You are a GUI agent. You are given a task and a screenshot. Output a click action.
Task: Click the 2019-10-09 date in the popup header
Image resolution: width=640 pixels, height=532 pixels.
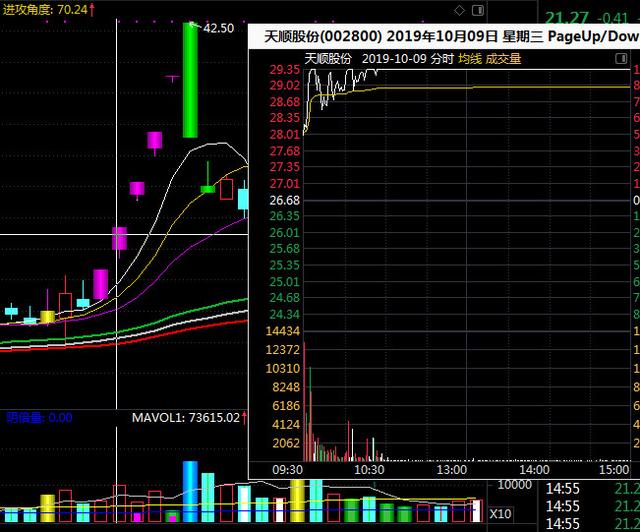(394, 59)
